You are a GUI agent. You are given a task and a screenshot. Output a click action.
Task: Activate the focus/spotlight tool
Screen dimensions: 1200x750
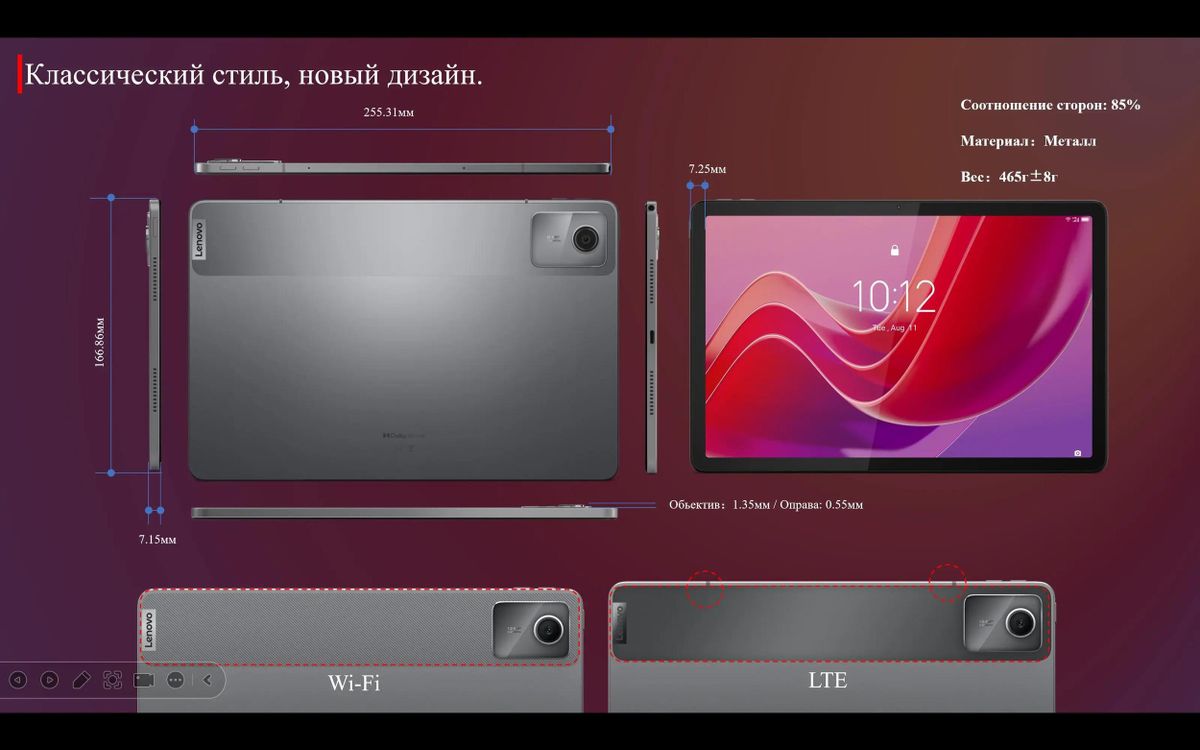click(x=113, y=680)
